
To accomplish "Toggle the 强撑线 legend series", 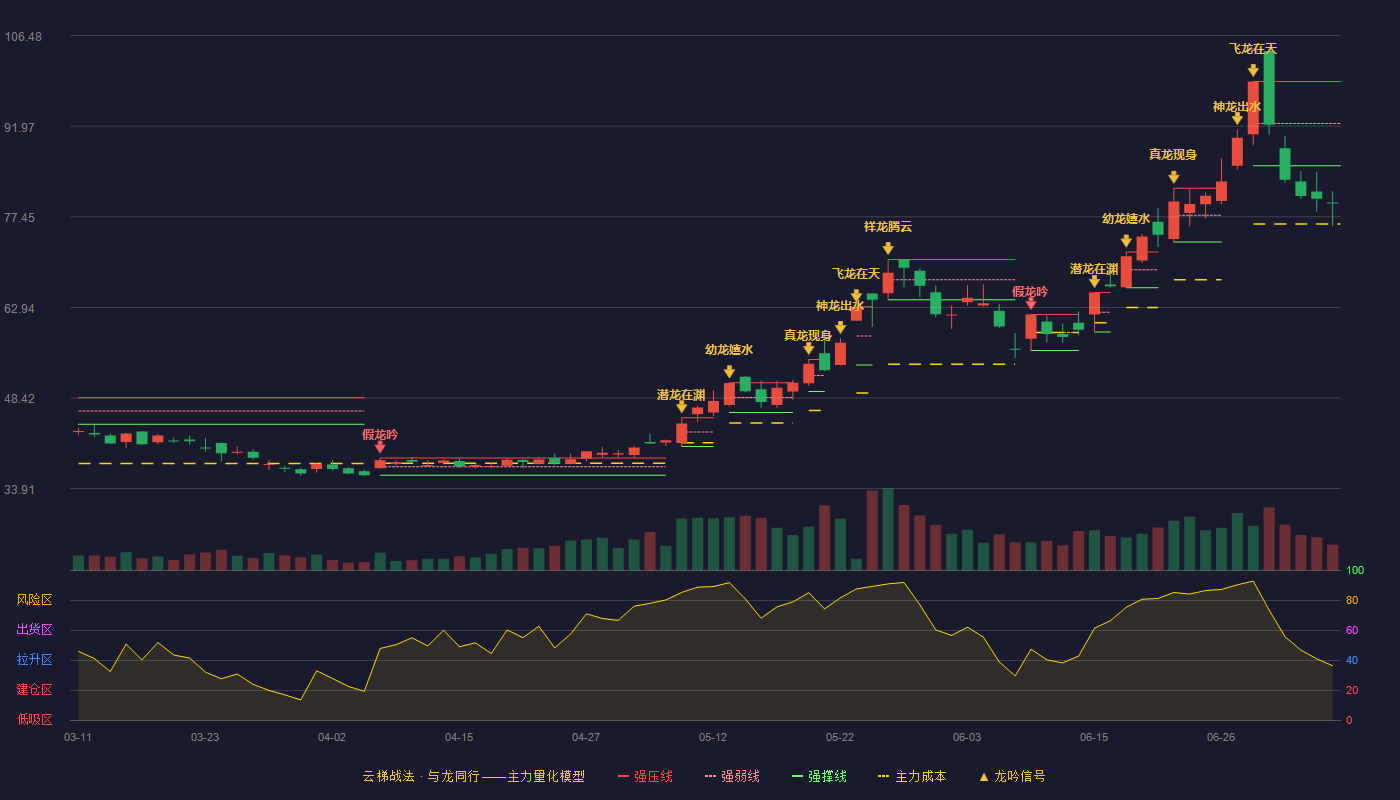I will (x=819, y=776).
